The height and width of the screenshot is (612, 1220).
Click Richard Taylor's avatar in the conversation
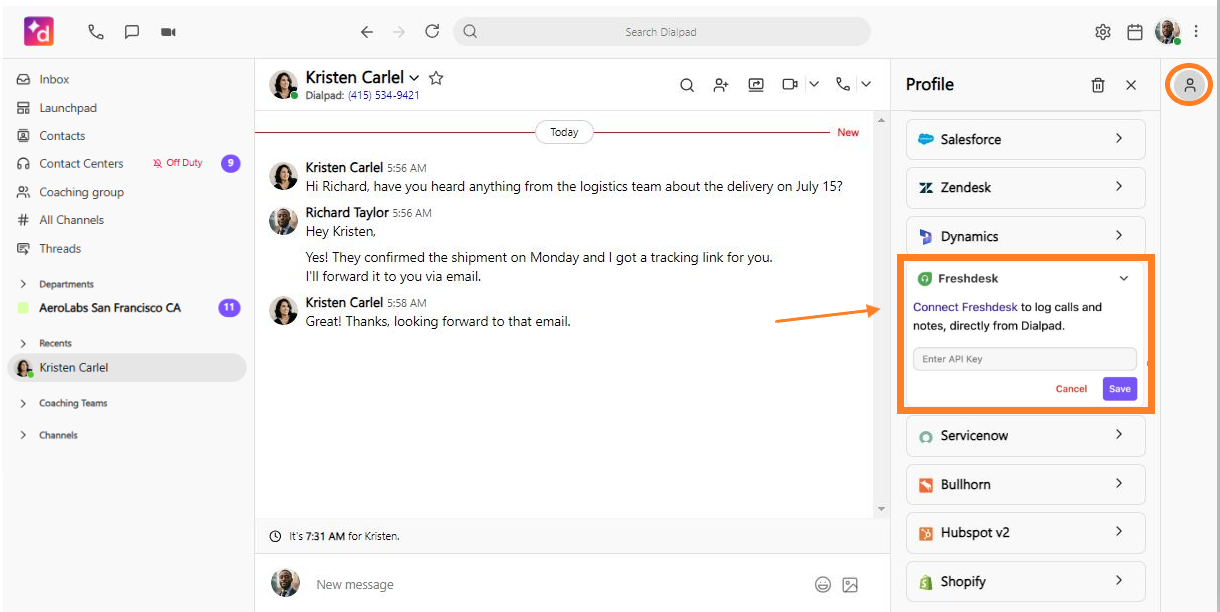click(284, 221)
